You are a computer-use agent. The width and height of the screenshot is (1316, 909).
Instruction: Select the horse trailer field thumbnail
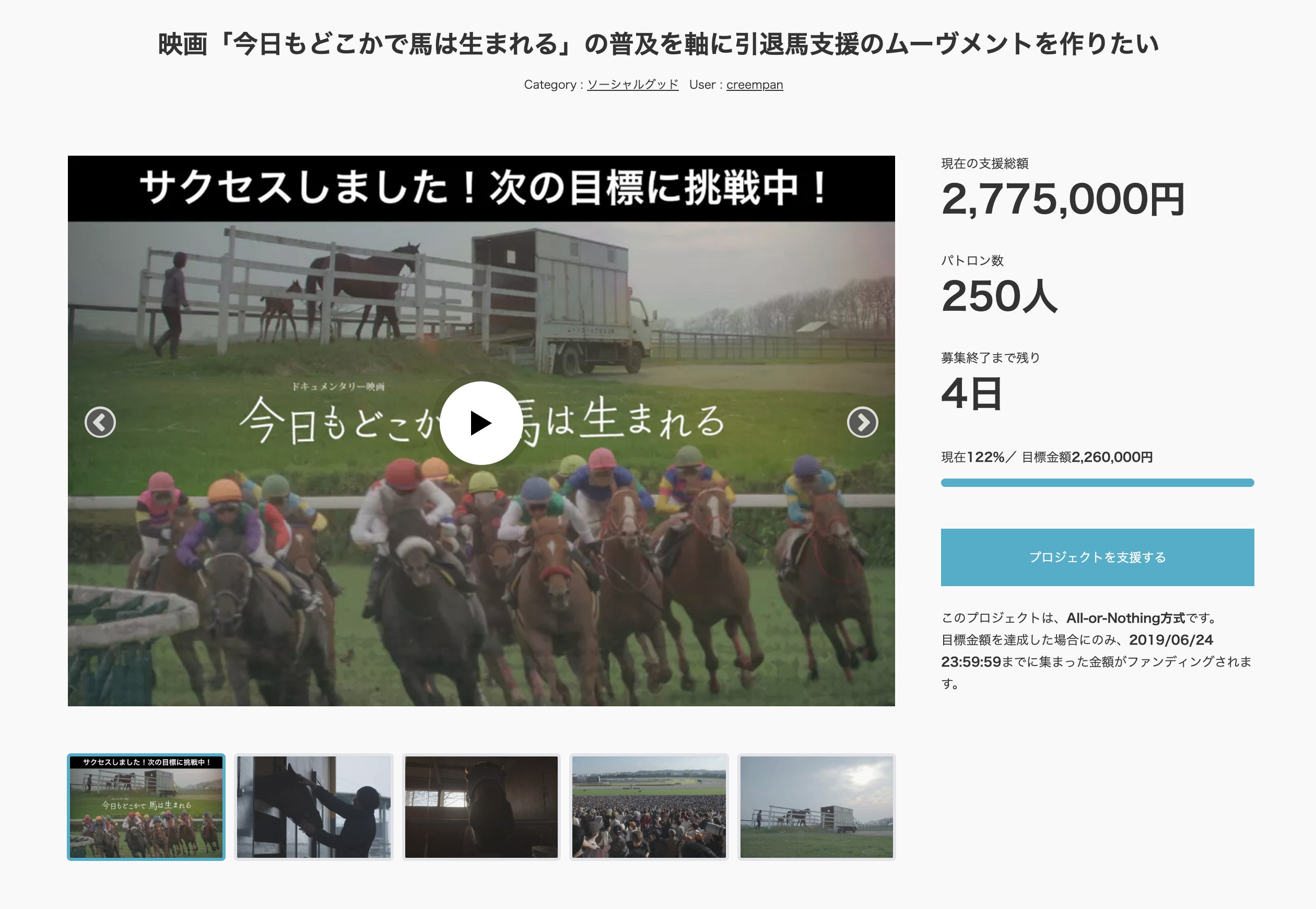click(x=816, y=807)
